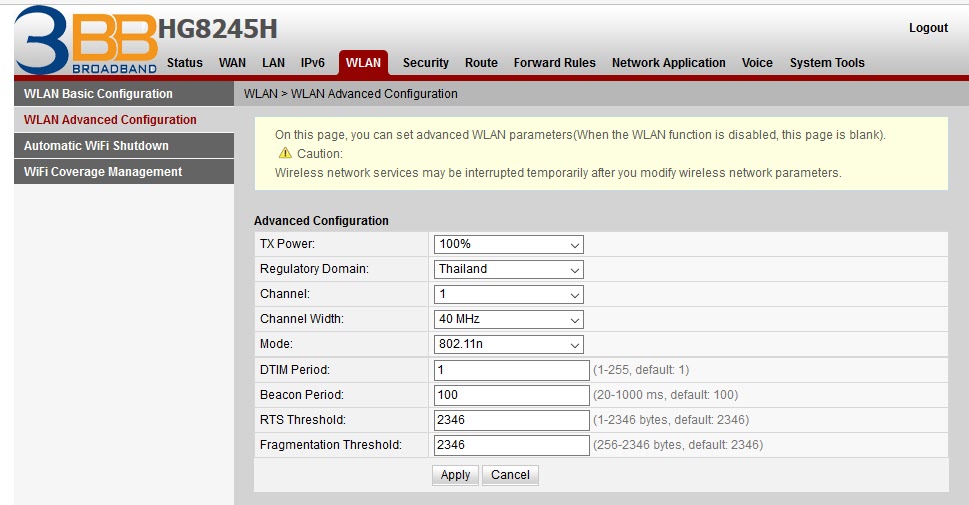Open the TX Power dropdown

click(x=508, y=244)
